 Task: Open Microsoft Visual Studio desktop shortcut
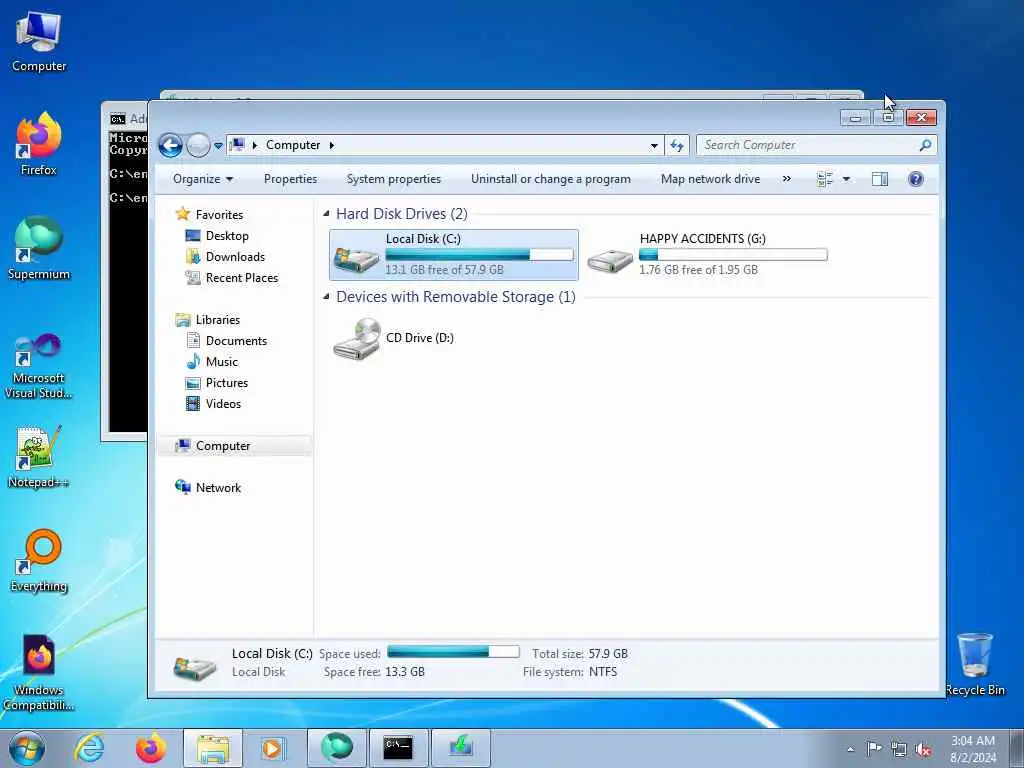tap(39, 366)
